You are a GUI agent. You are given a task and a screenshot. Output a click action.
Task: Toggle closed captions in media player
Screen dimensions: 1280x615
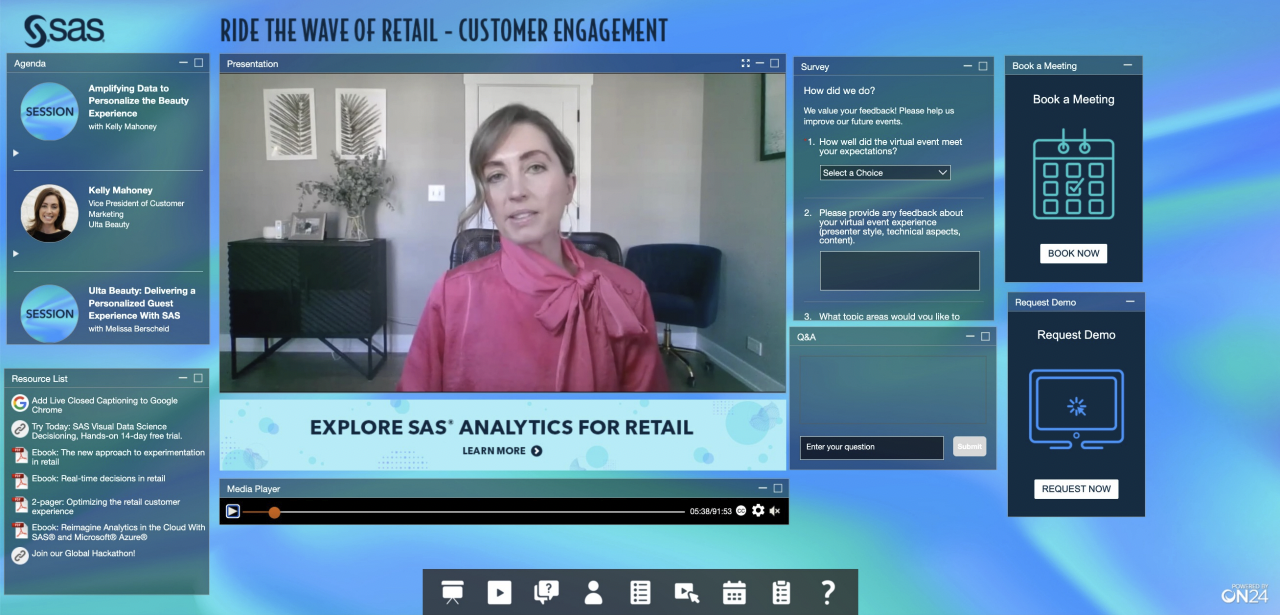[x=741, y=511]
